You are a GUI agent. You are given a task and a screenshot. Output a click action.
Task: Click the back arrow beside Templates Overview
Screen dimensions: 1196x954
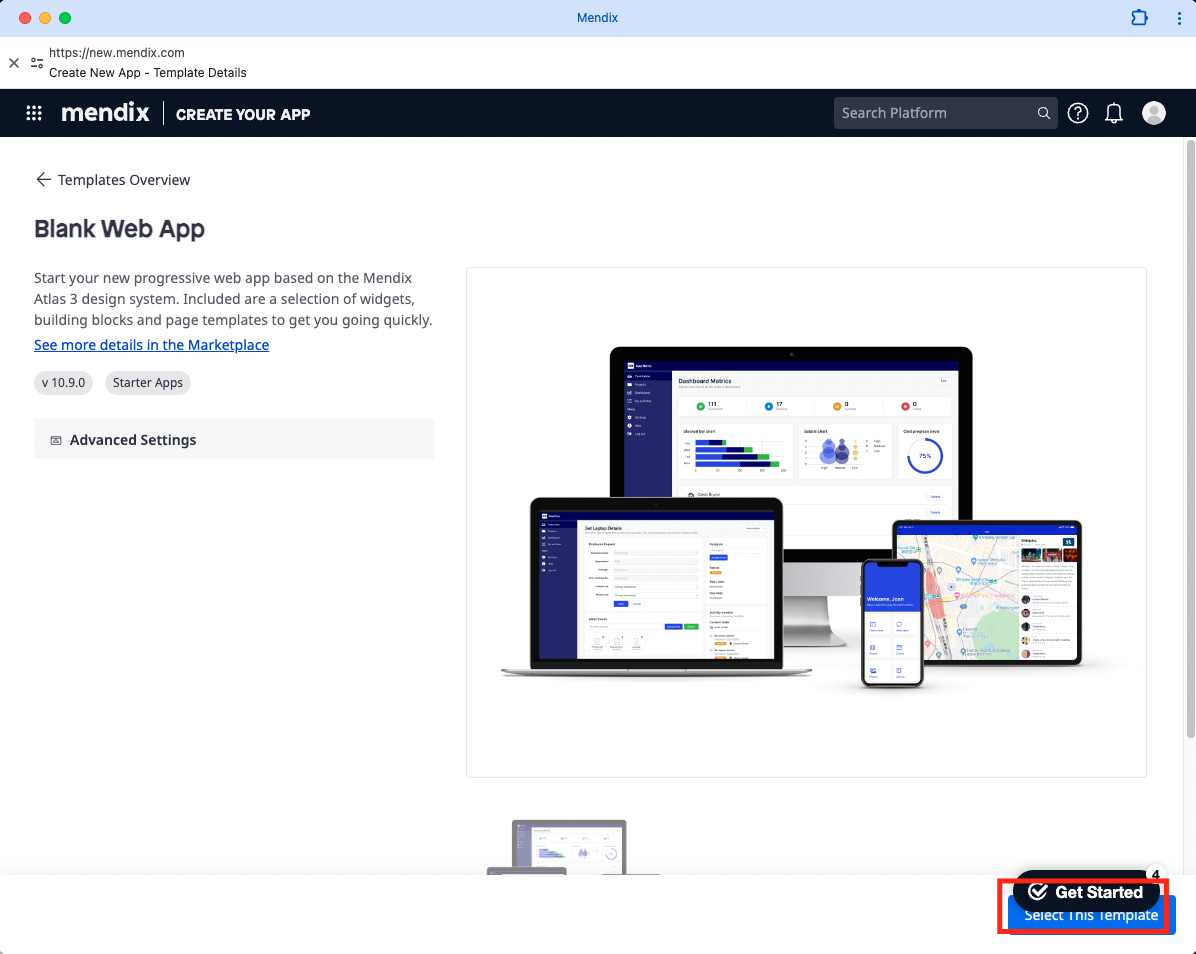coord(43,179)
